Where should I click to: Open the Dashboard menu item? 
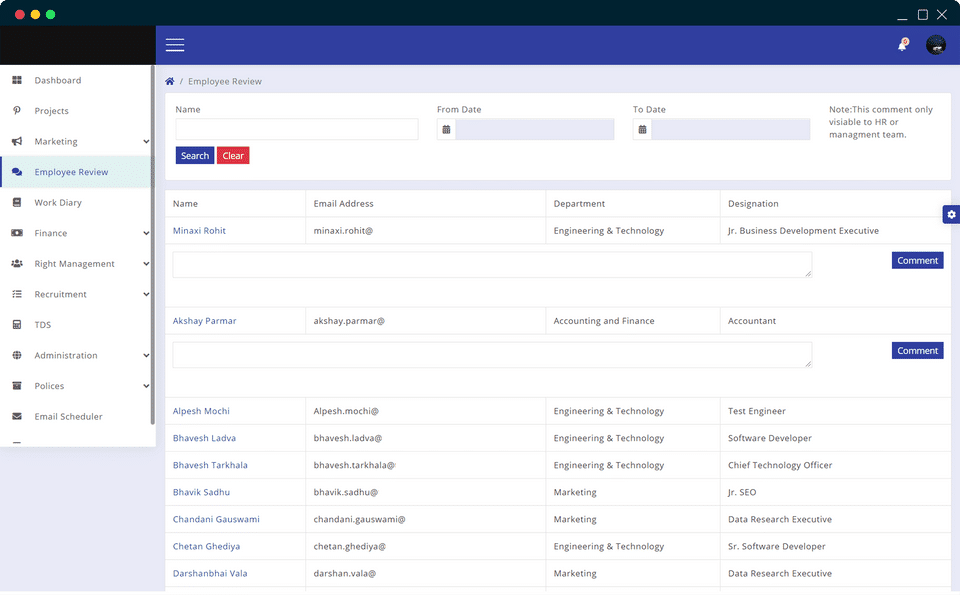tap(76, 80)
